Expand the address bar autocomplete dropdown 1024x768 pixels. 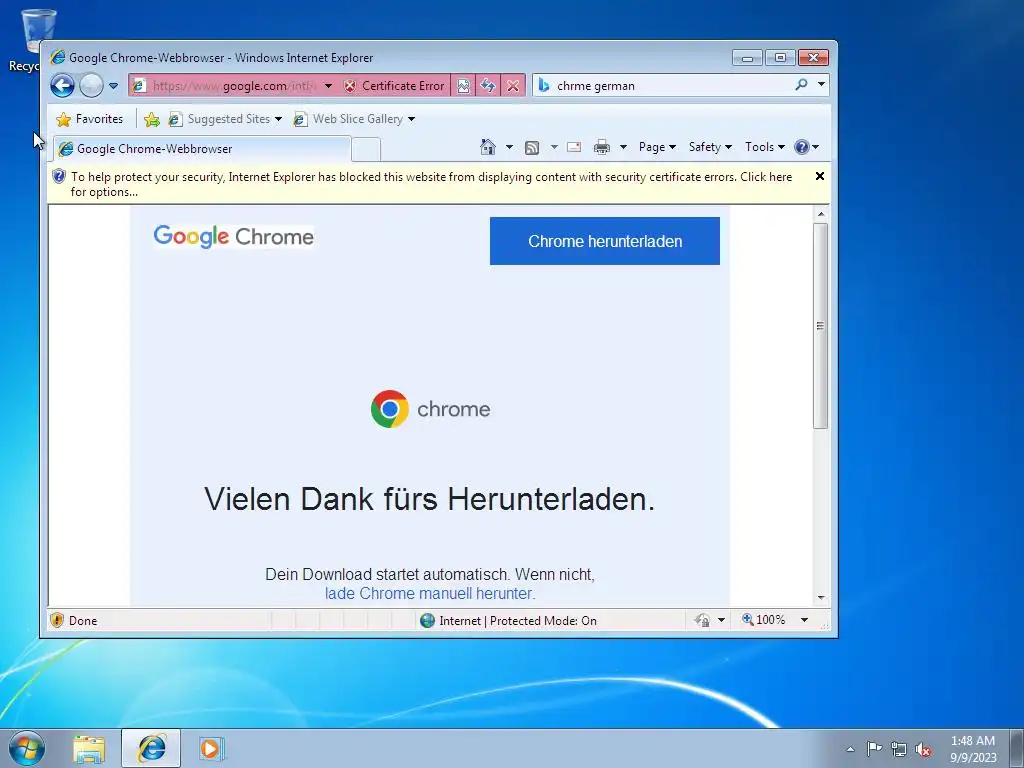click(328, 86)
